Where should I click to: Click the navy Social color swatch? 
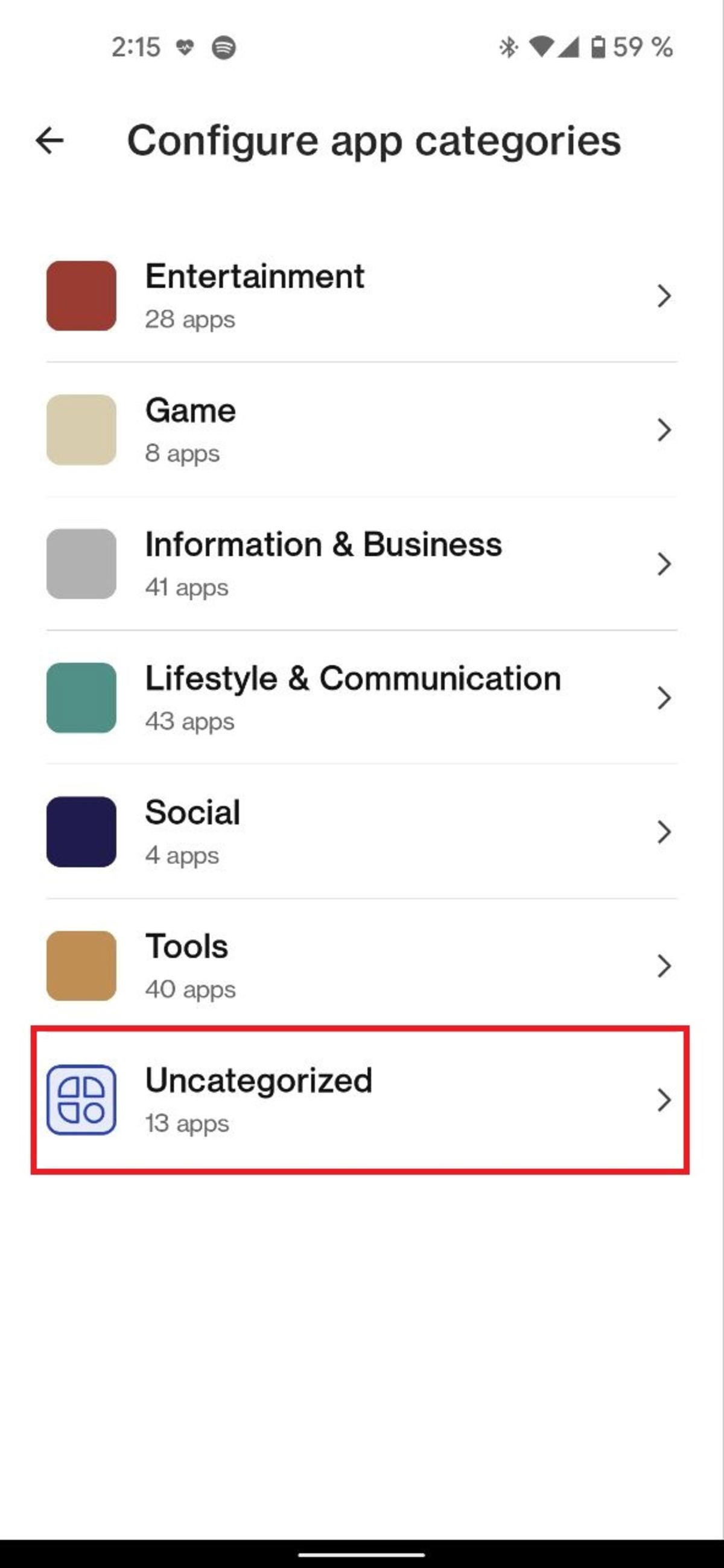click(x=81, y=832)
